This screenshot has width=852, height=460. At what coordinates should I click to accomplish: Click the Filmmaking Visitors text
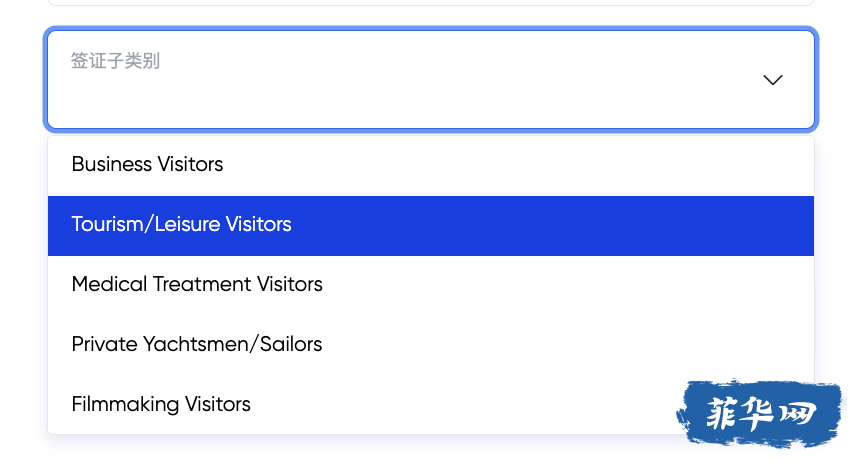pyautogui.click(x=161, y=405)
